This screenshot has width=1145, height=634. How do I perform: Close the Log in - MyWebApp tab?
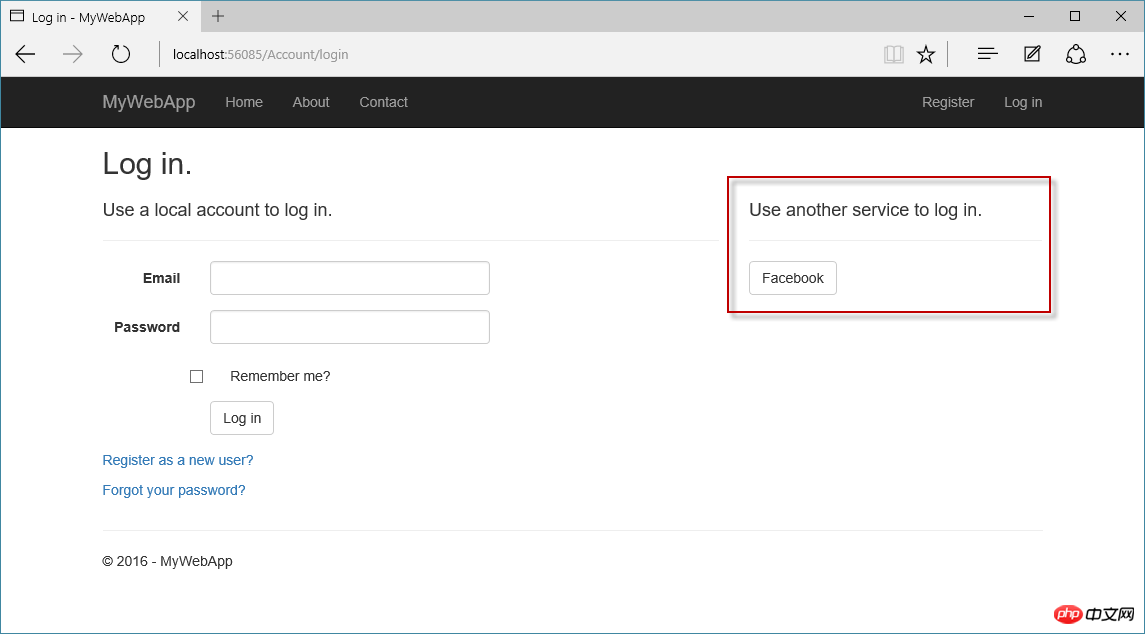(183, 16)
